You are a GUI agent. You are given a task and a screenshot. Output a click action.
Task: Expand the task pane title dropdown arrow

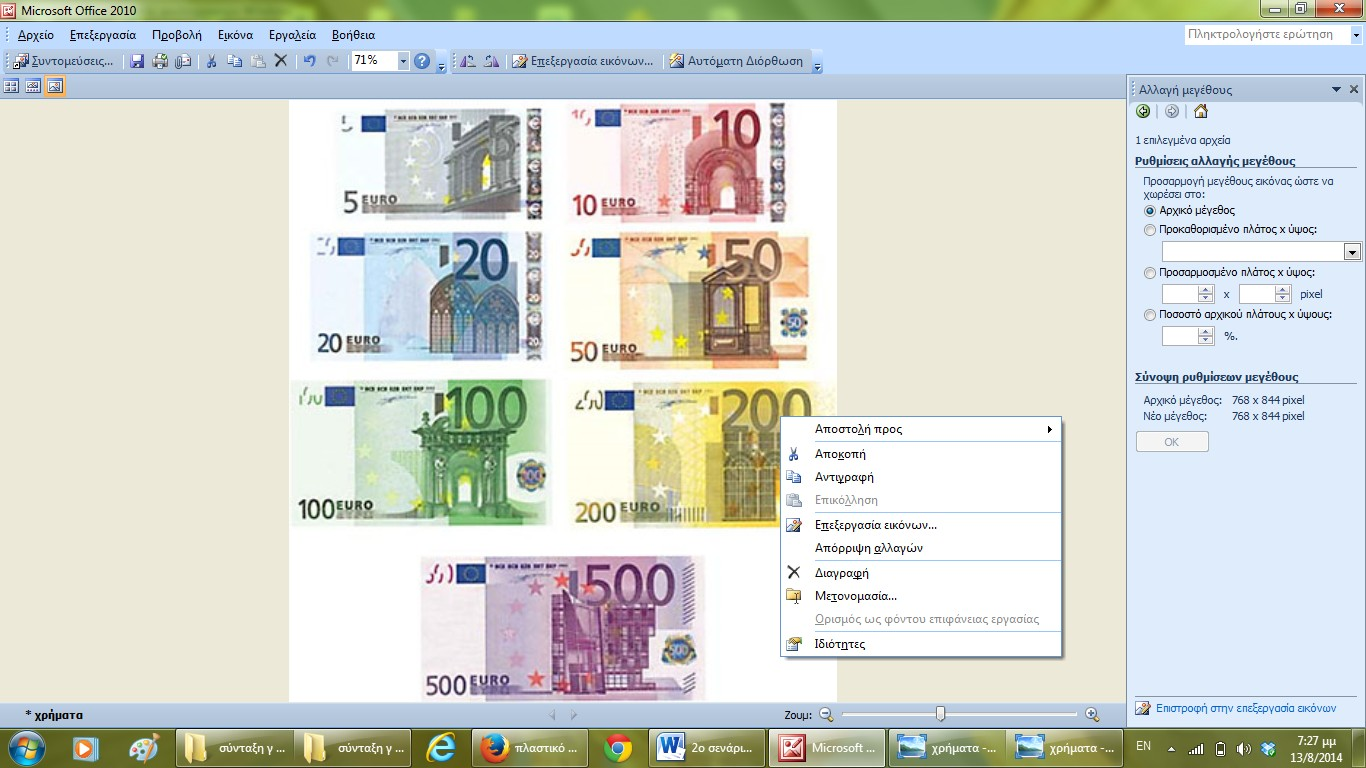click(1336, 89)
